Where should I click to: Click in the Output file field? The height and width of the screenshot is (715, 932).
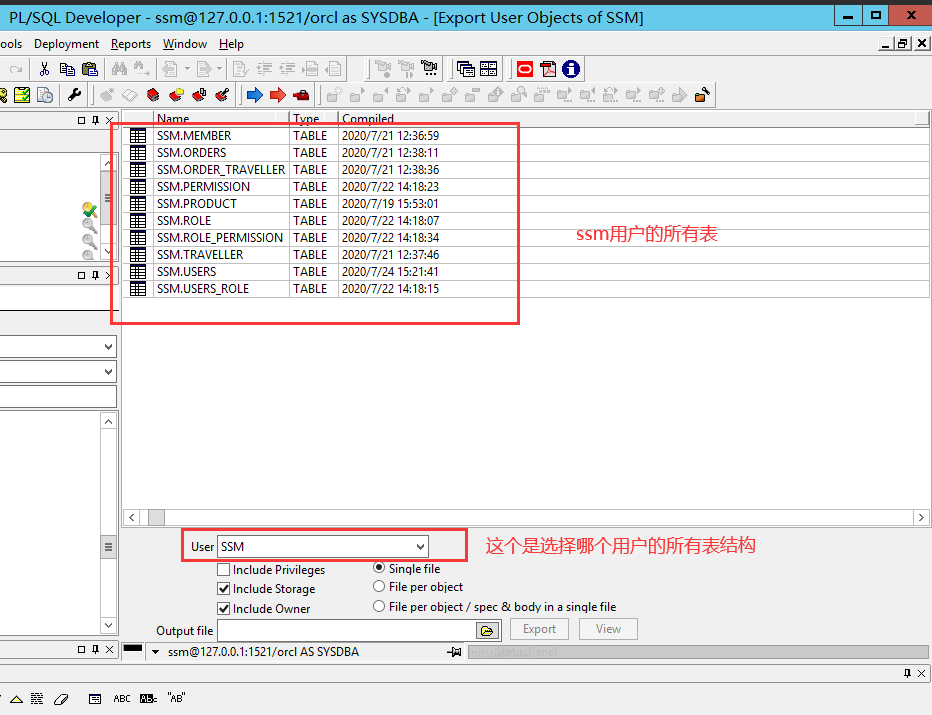[347, 631]
